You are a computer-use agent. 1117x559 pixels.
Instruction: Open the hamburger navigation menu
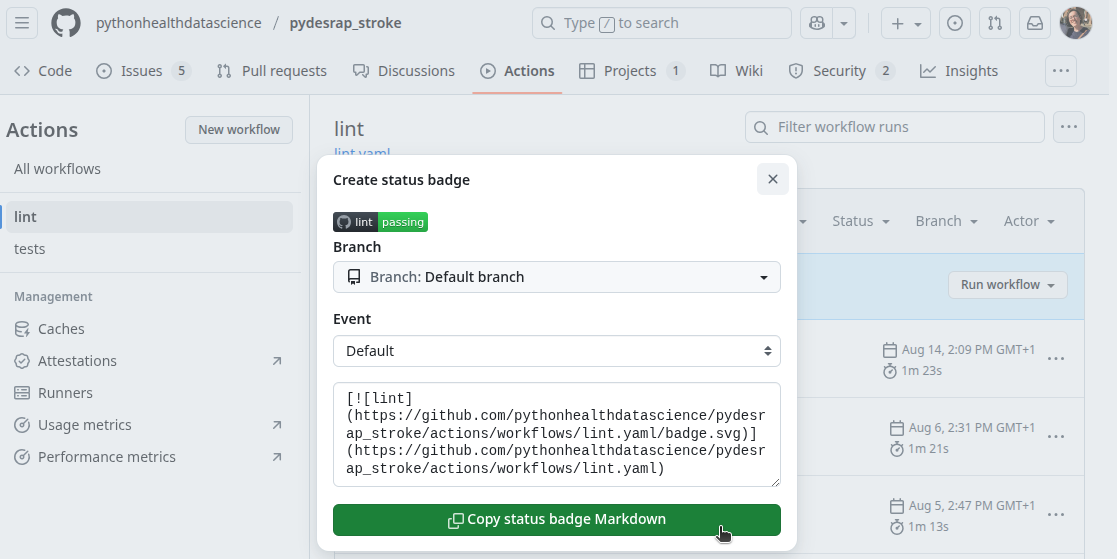[22, 23]
